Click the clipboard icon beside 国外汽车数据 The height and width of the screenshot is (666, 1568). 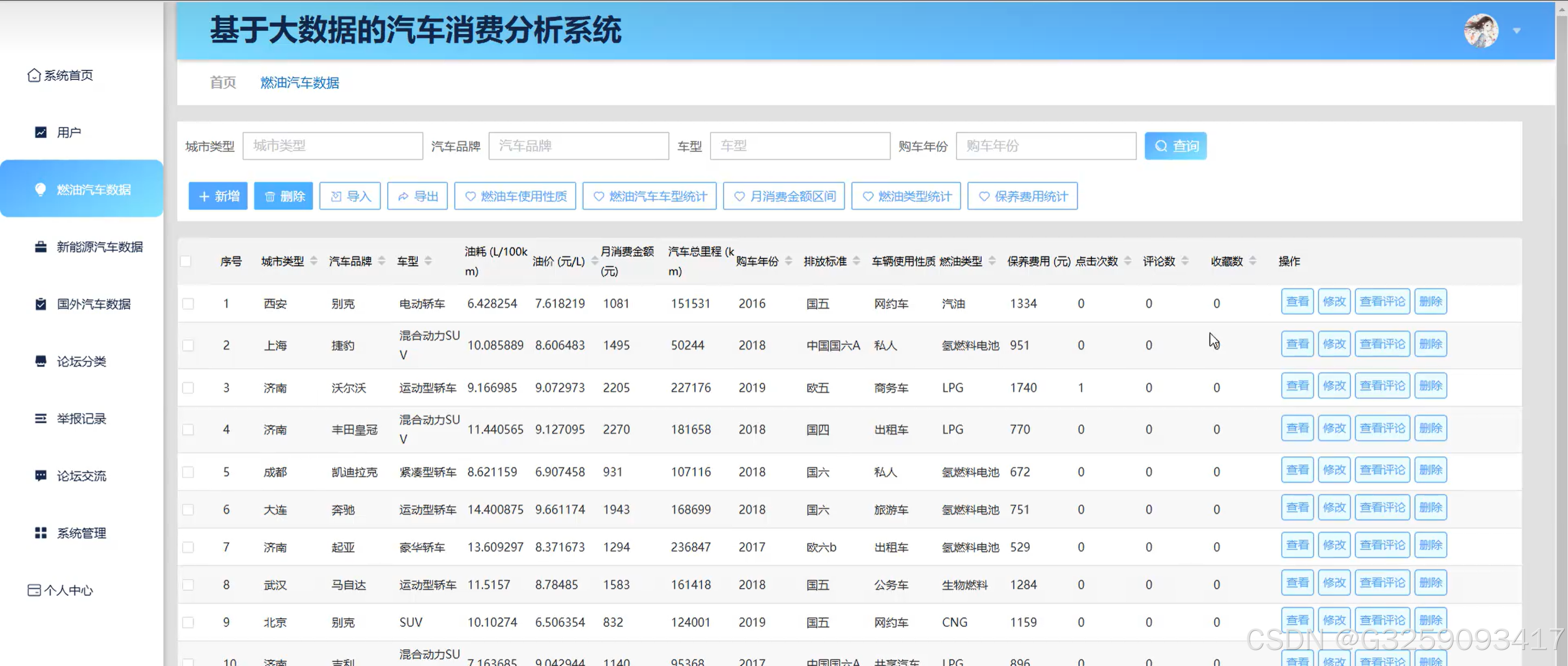point(41,304)
